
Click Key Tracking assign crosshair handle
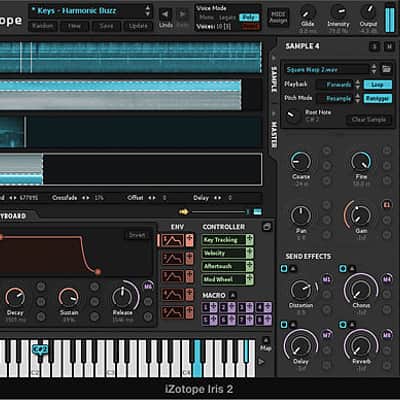[x=250, y=240]
